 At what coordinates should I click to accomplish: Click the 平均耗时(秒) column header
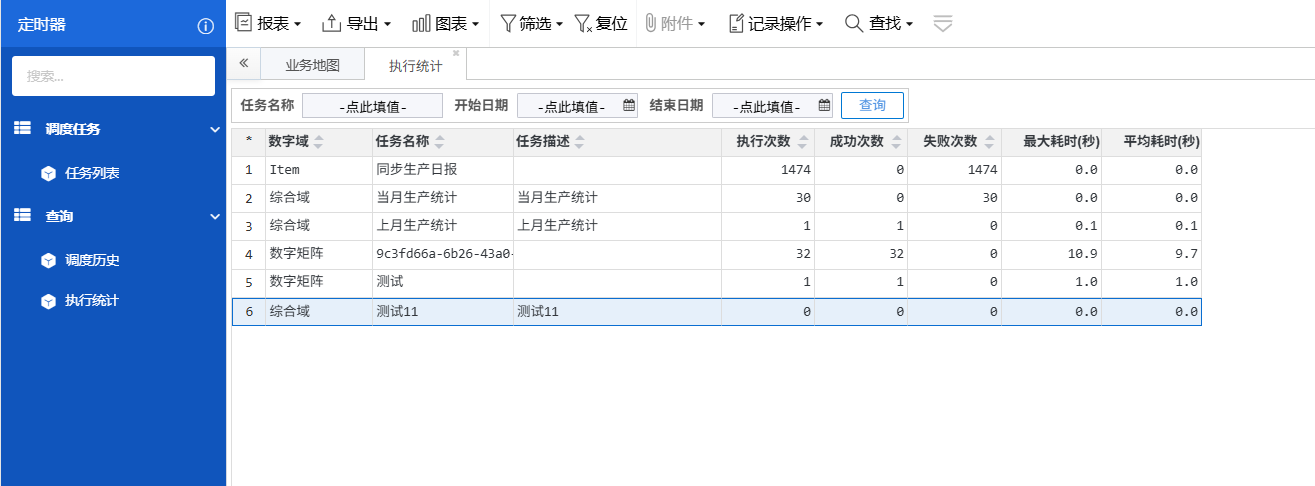click(1151, 142)
